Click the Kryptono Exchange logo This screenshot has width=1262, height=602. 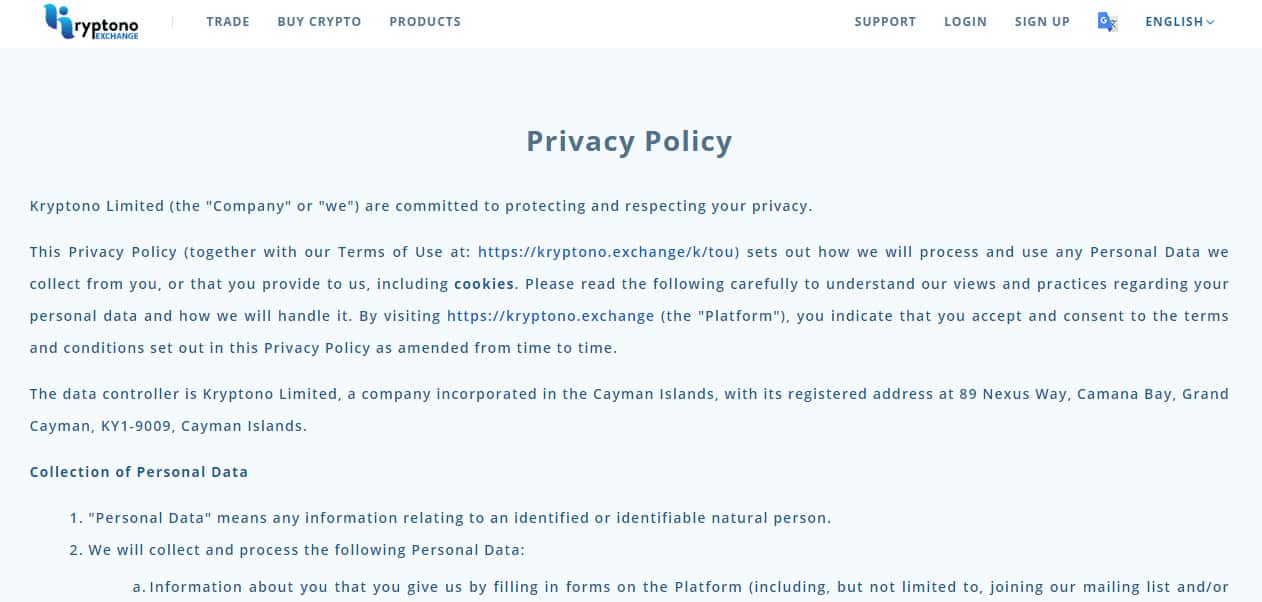click(91, 22)
